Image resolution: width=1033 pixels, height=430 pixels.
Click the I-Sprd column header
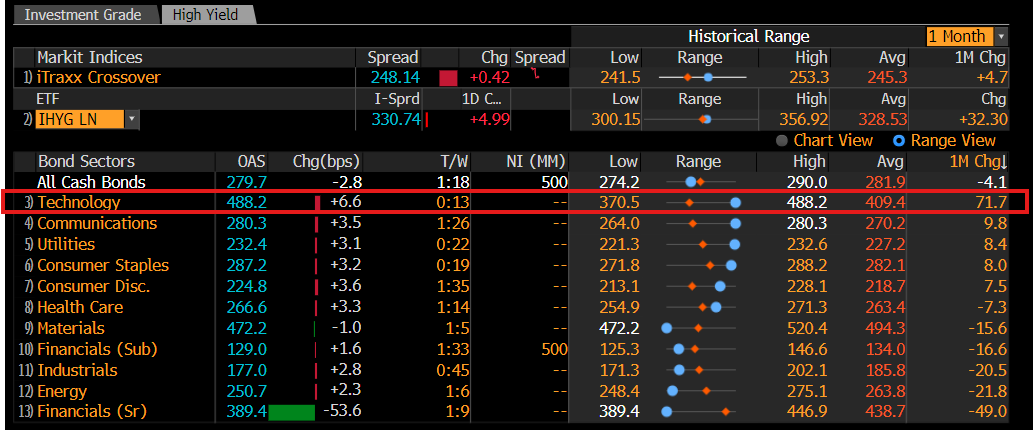[397, 99]
